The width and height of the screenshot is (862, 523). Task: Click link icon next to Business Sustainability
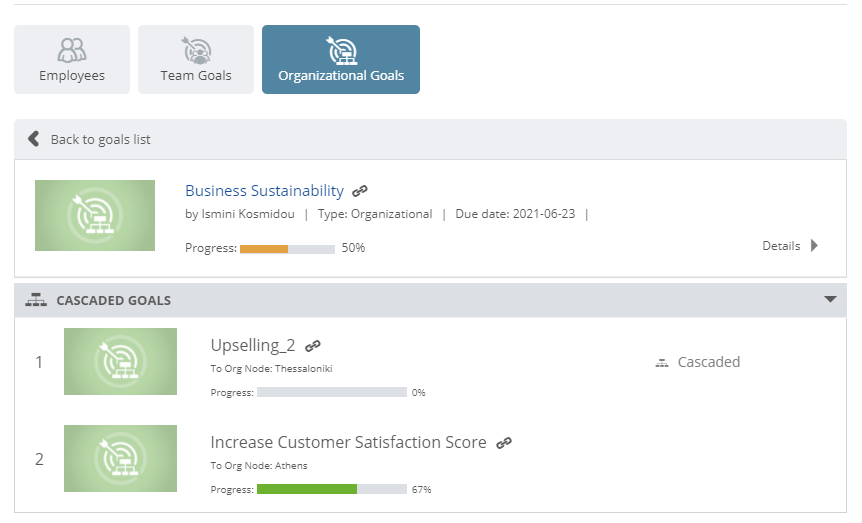click(360, 191)
